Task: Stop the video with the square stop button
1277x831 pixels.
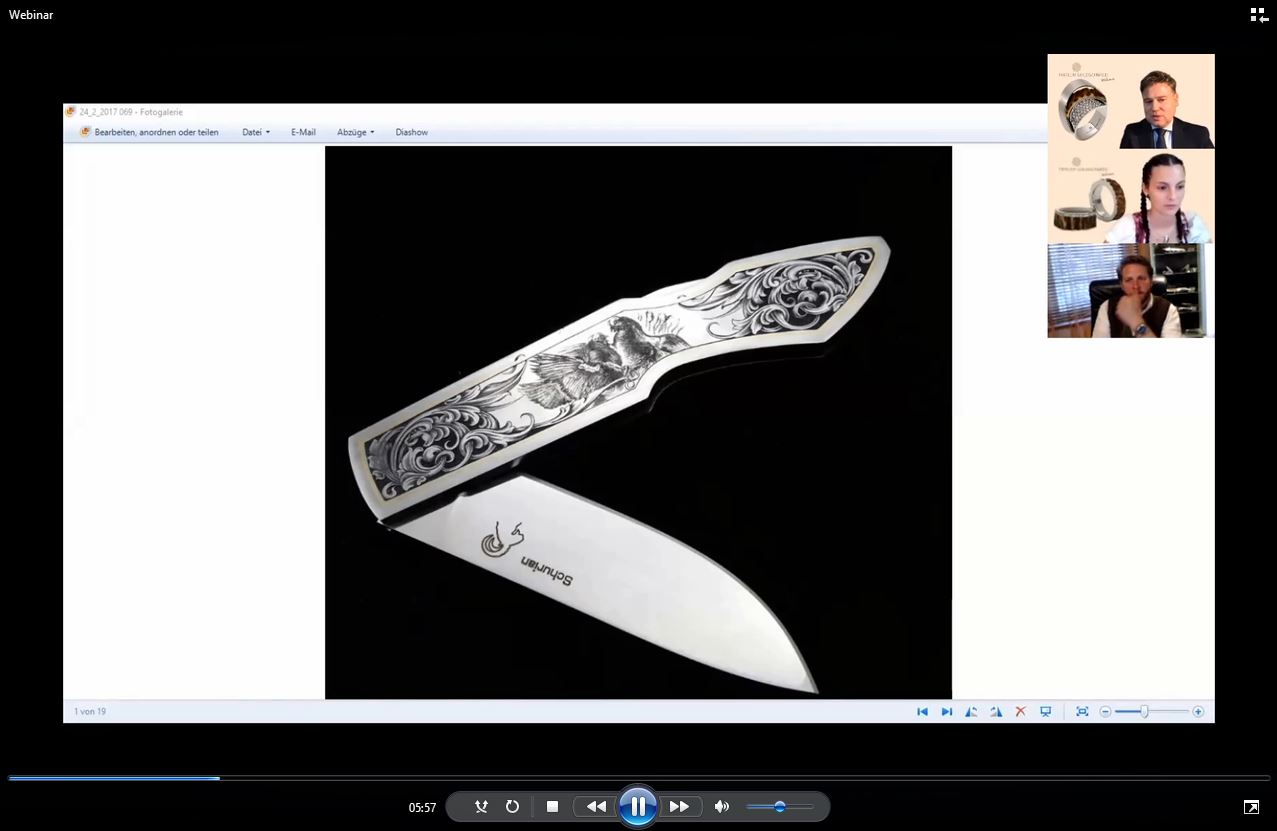Action: click(x=552, y=806)
